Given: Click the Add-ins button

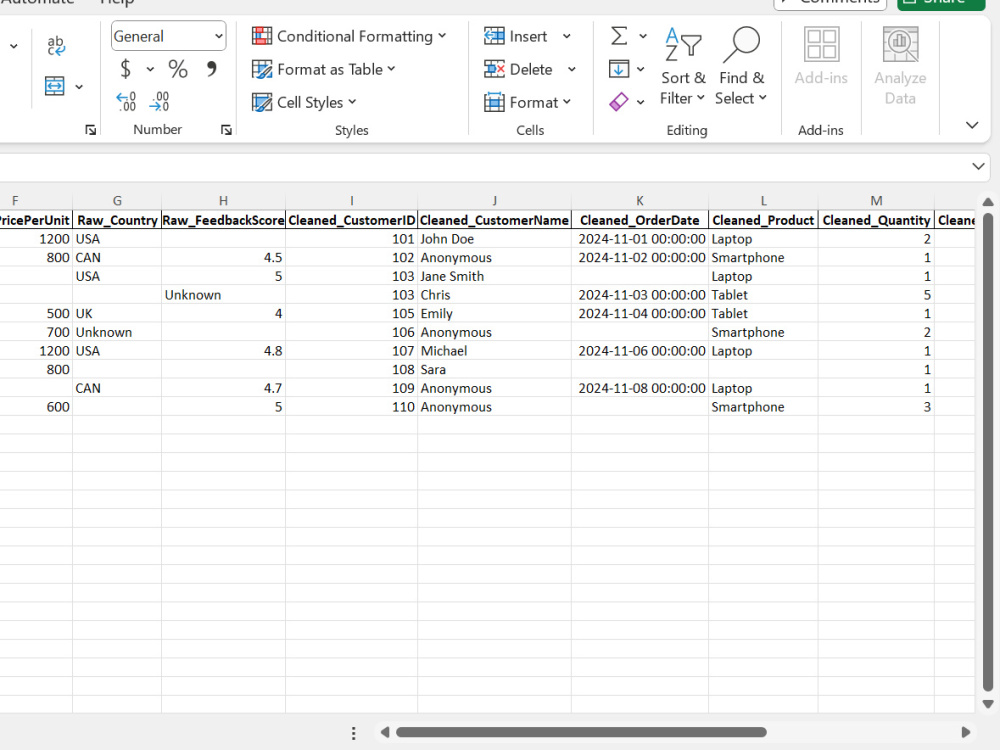Looking at the screenshot, I should click(x=821, y=56).
